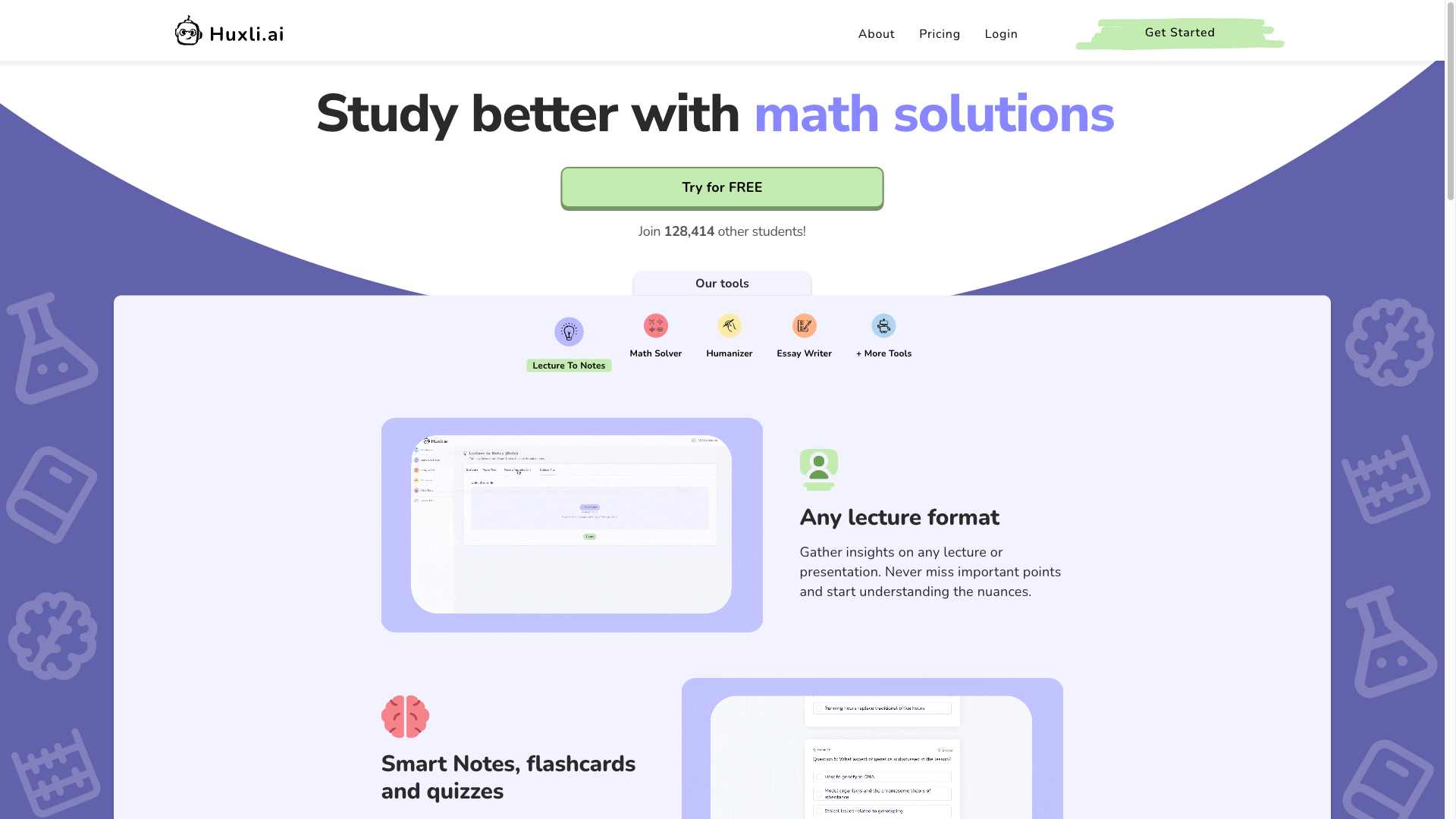The width and height of the screenshot is (1456, 819).
Task: Toggle the Lecture To Notes selected tab
Action: (x=569, y=343)
